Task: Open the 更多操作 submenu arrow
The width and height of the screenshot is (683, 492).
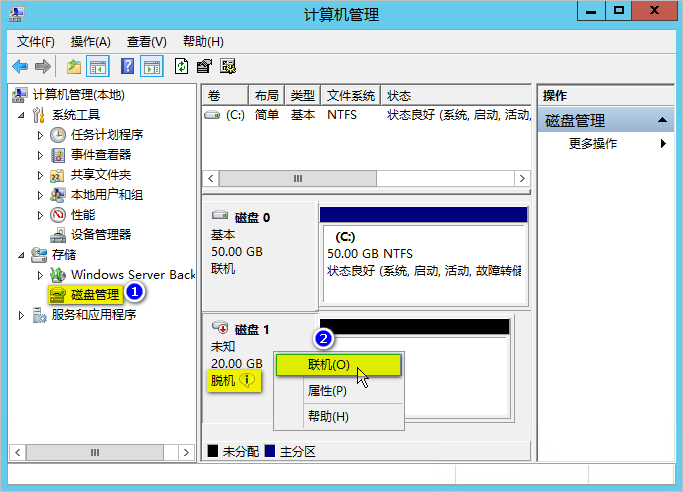Action: pos(663,143)
